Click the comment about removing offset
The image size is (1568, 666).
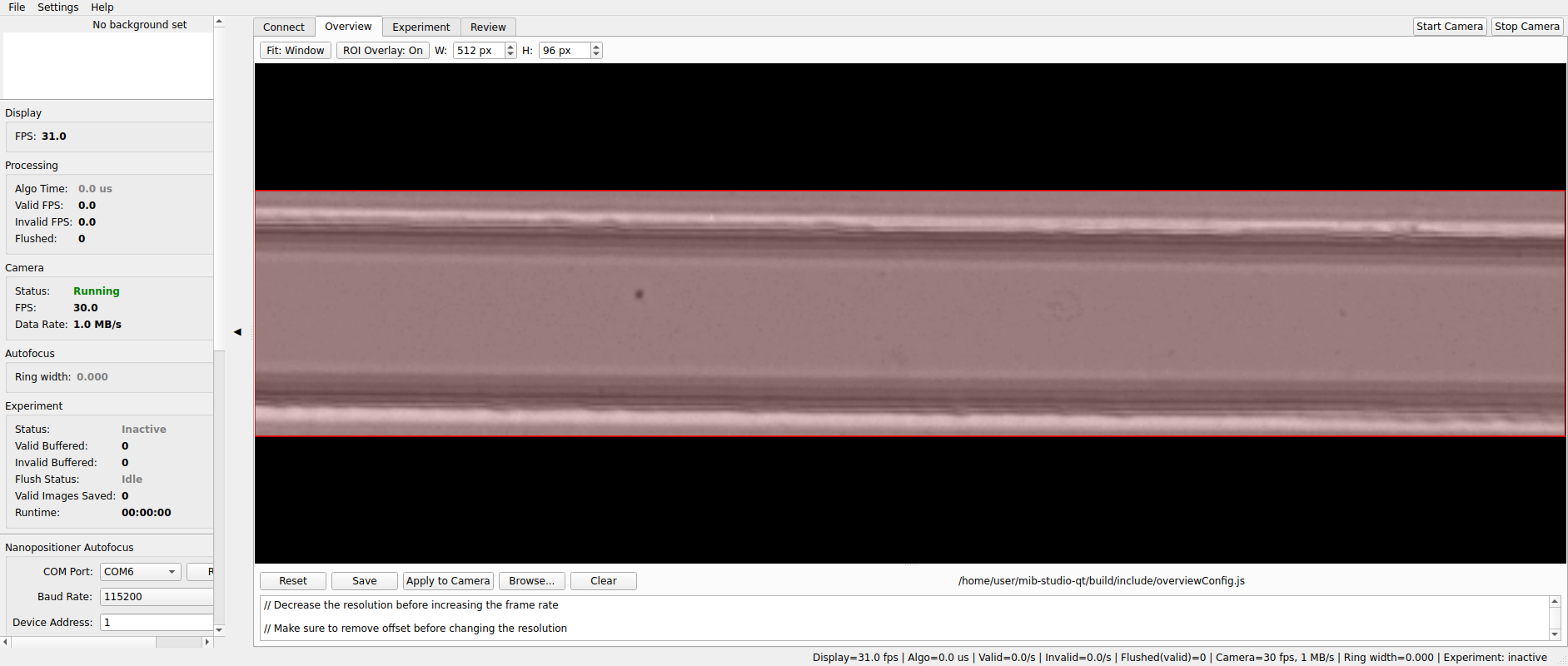pyautogui.click(x=416, y=629)
